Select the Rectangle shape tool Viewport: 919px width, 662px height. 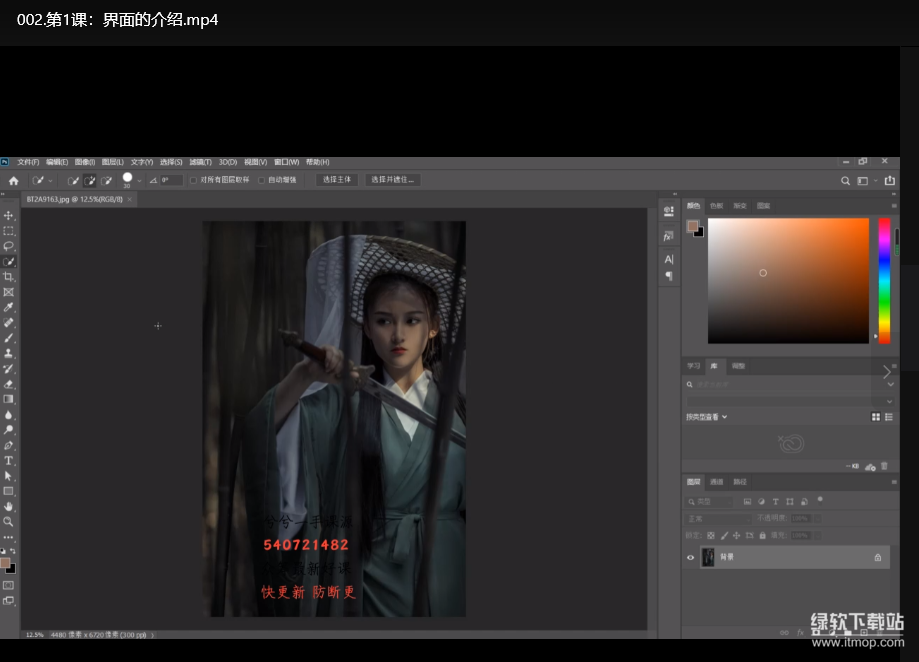(x=8, y=491)
